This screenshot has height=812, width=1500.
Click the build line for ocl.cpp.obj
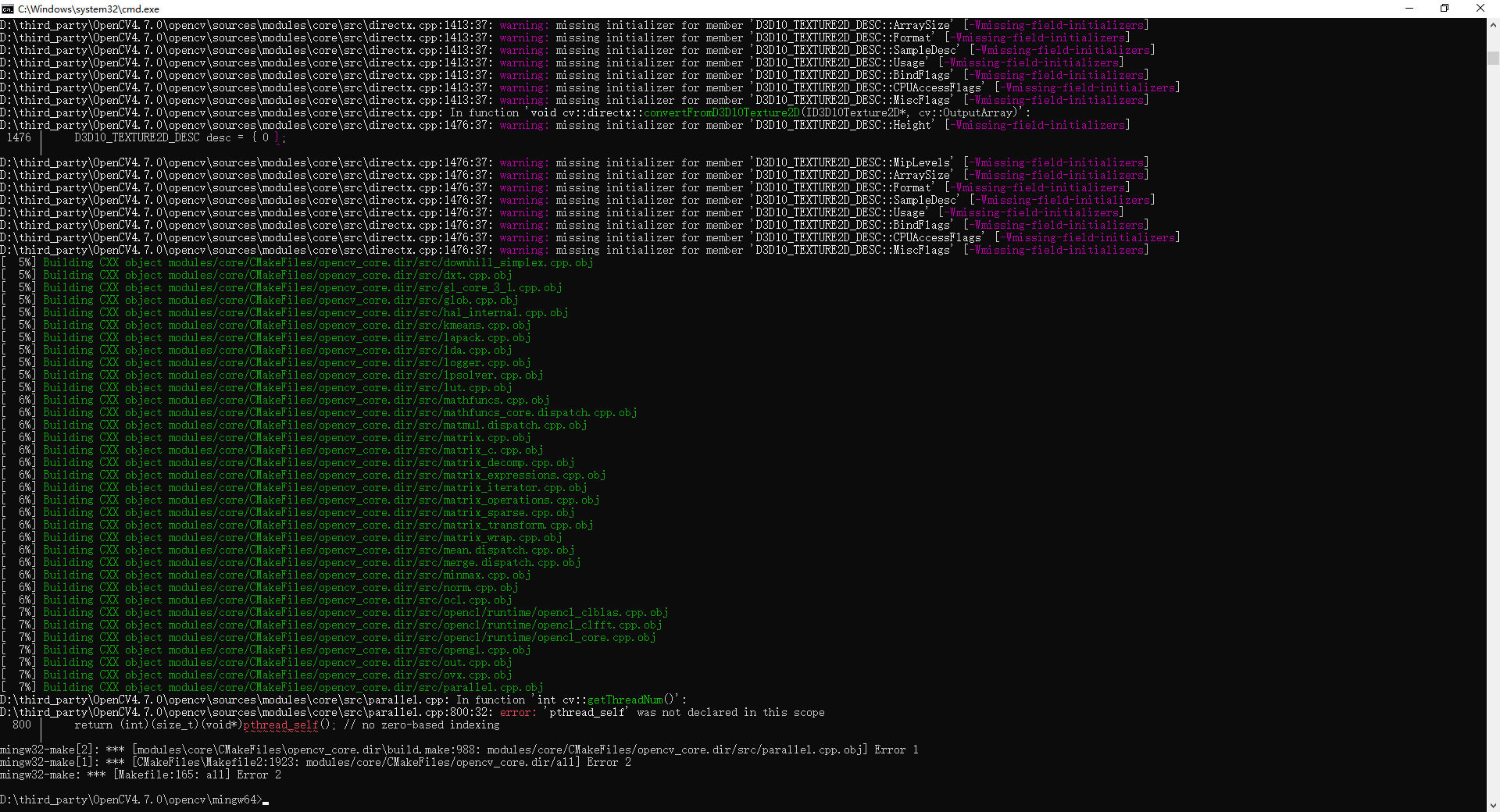256,600
